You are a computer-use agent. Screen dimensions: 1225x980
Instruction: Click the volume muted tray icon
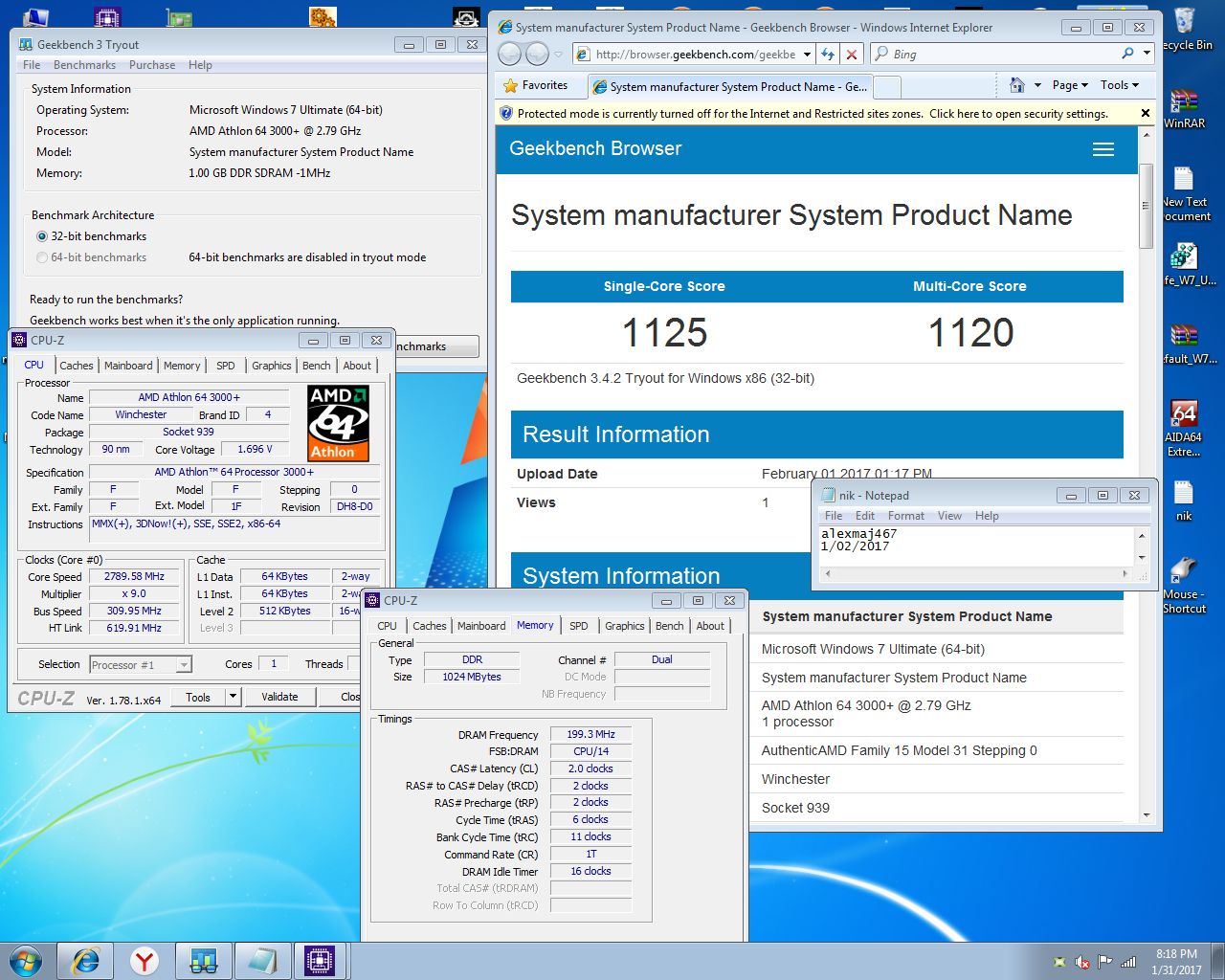[x=1082, y=962]
